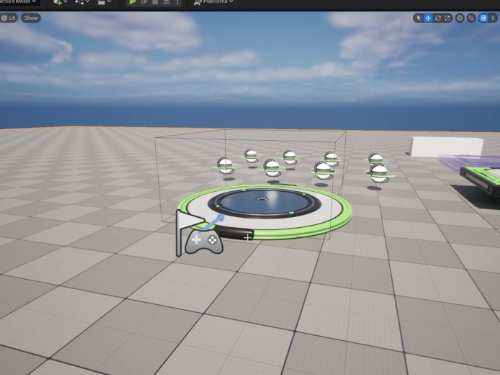The image size is (500, 375).
Task: Open the Select Mode dropdown
Action: point(20,2)
